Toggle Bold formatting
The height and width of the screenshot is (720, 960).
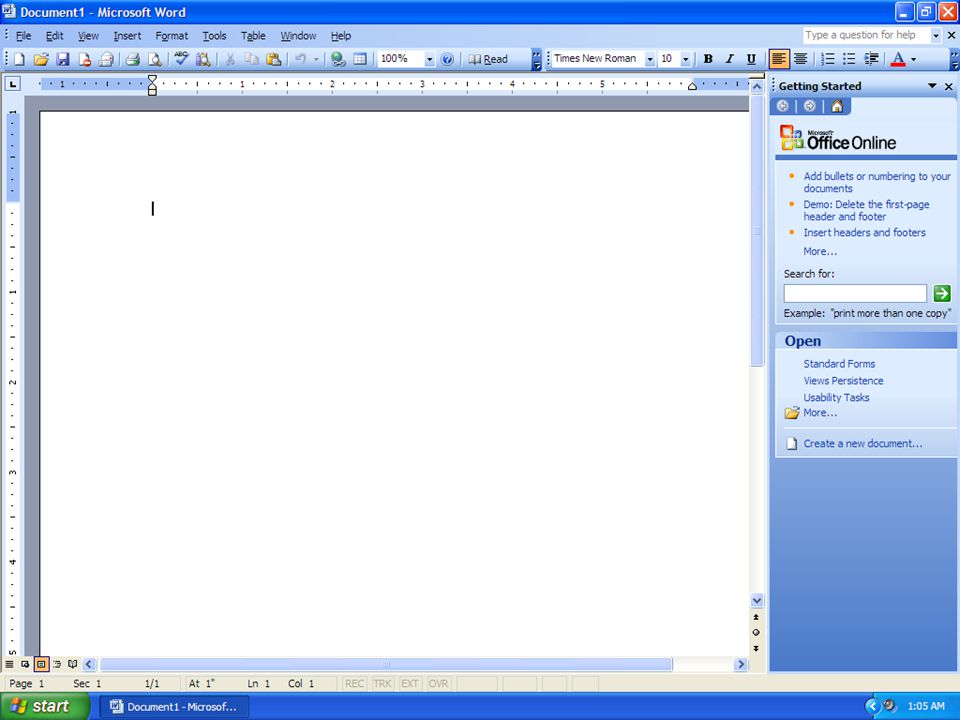pyautogui.click(x=708, y=59)
